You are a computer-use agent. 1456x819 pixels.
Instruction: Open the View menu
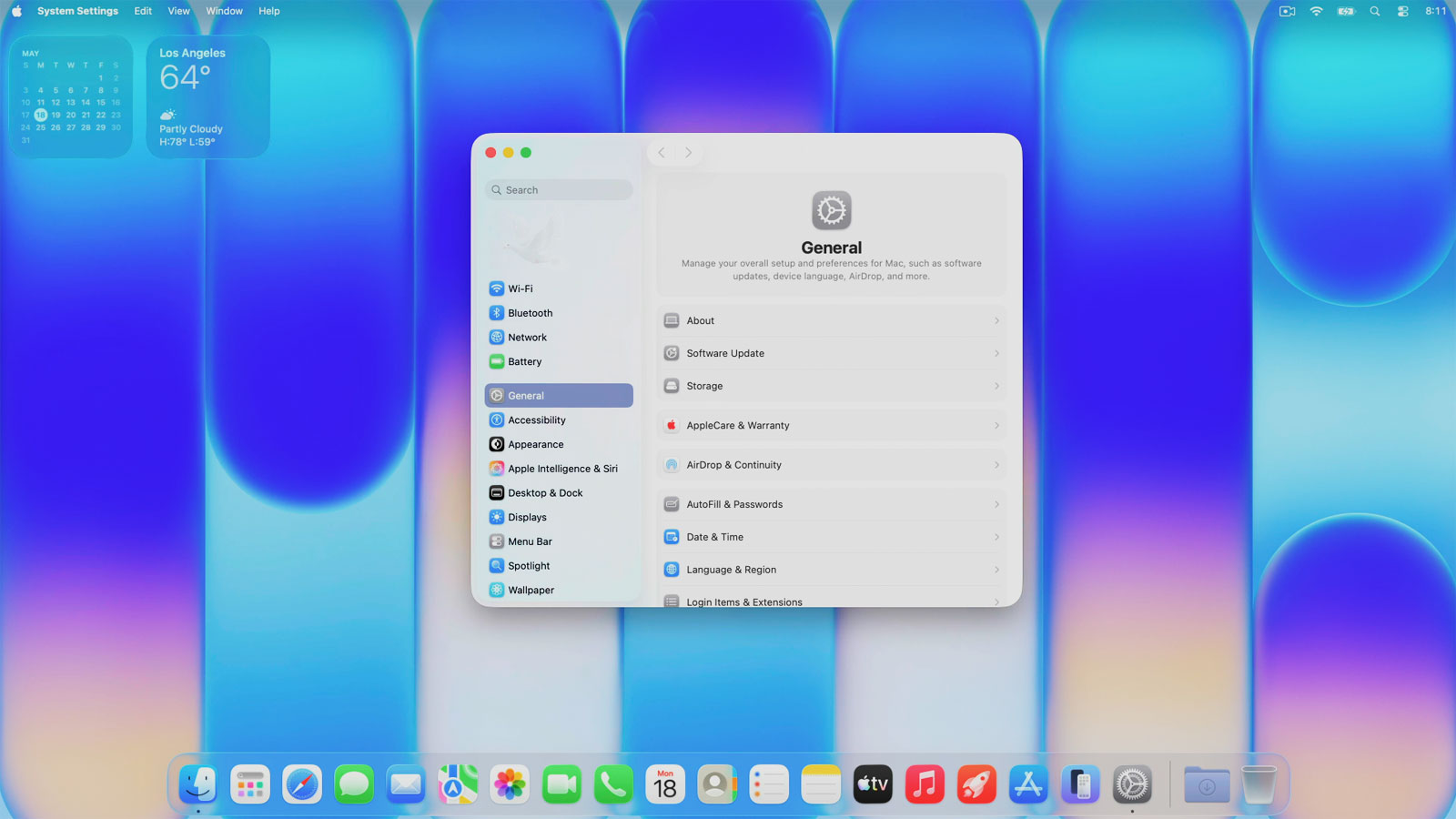point(178,11)
